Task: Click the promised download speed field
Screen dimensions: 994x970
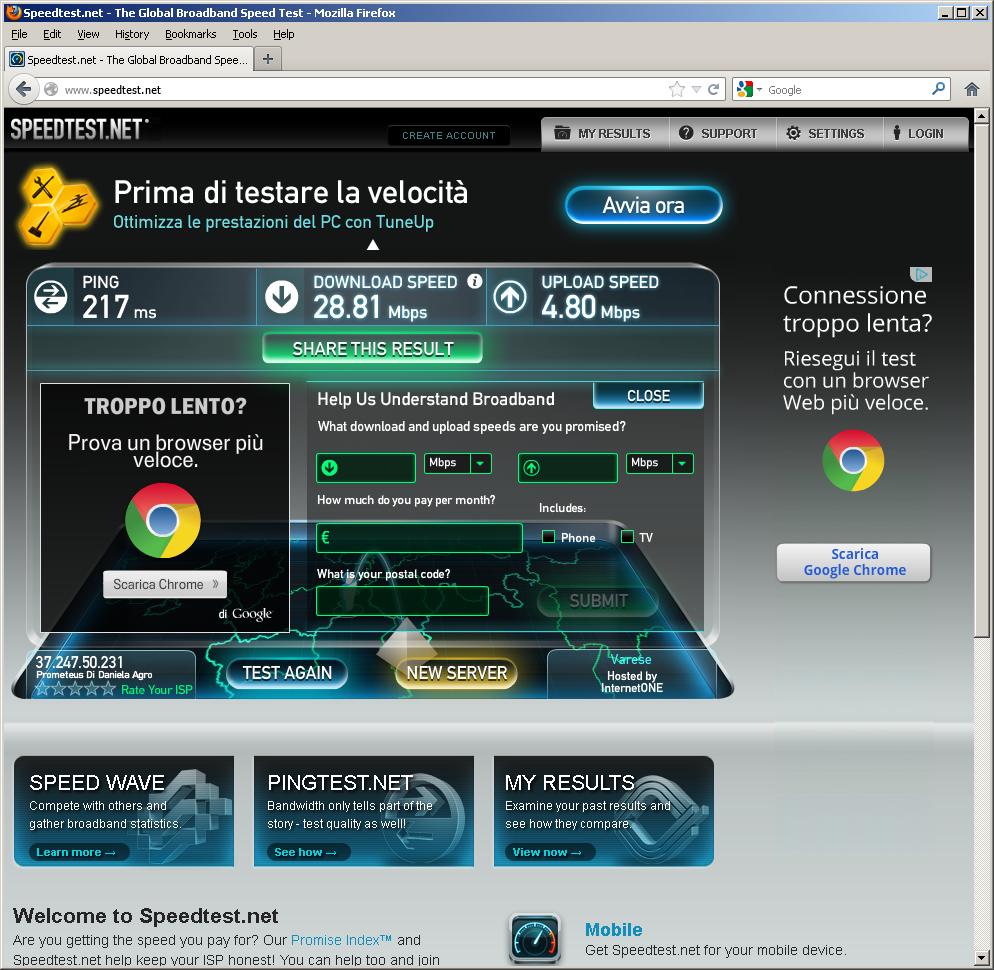Action: pyautogui.click(x=366, y=468)
